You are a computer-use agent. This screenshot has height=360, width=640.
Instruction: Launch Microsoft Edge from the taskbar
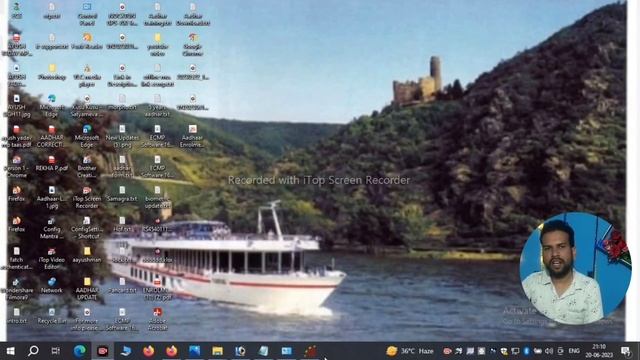pyautogui.click(x=80, y=351)
